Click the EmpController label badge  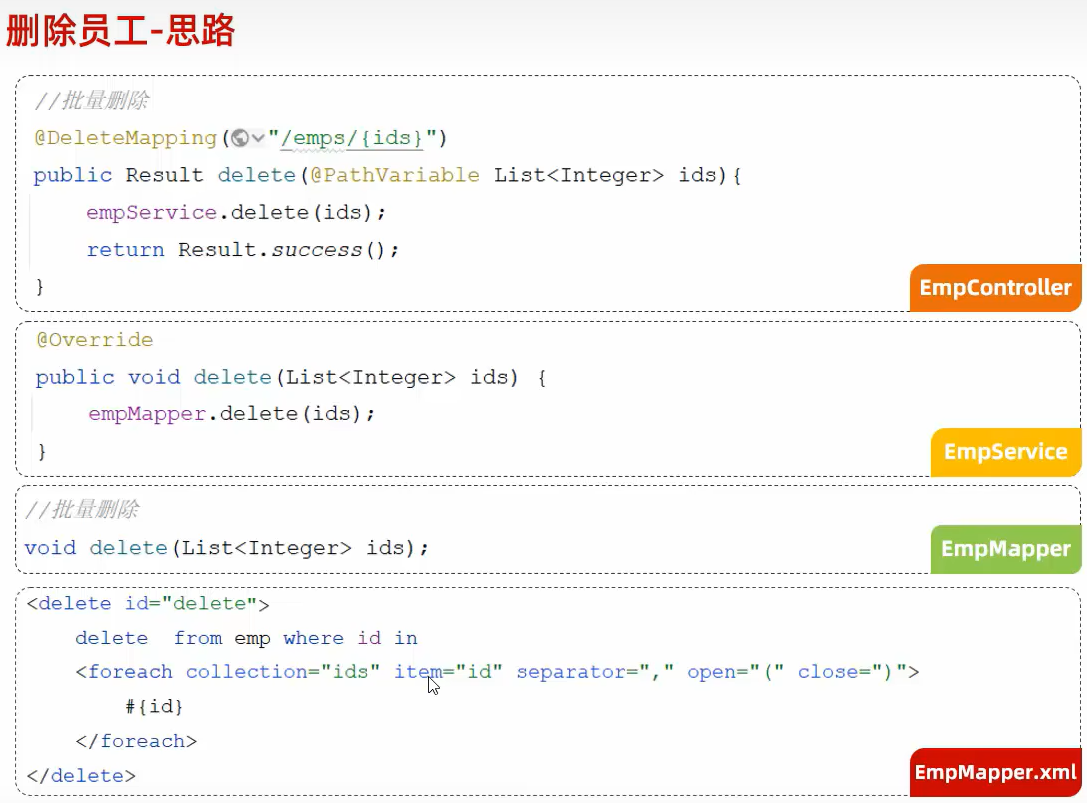click(x=995, y=287)
